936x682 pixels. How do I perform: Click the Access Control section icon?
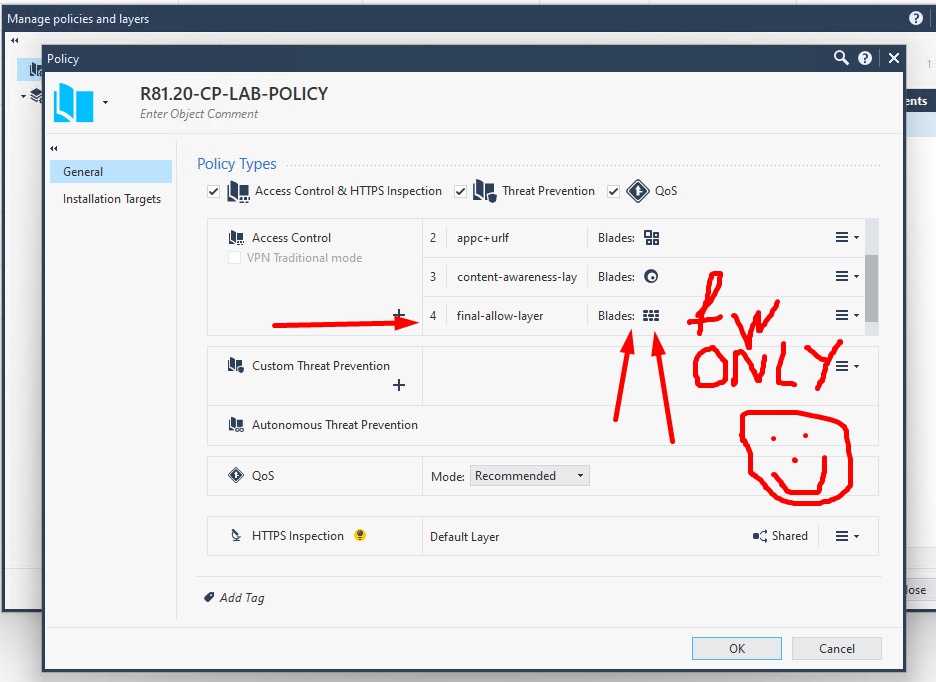[236, 238]
